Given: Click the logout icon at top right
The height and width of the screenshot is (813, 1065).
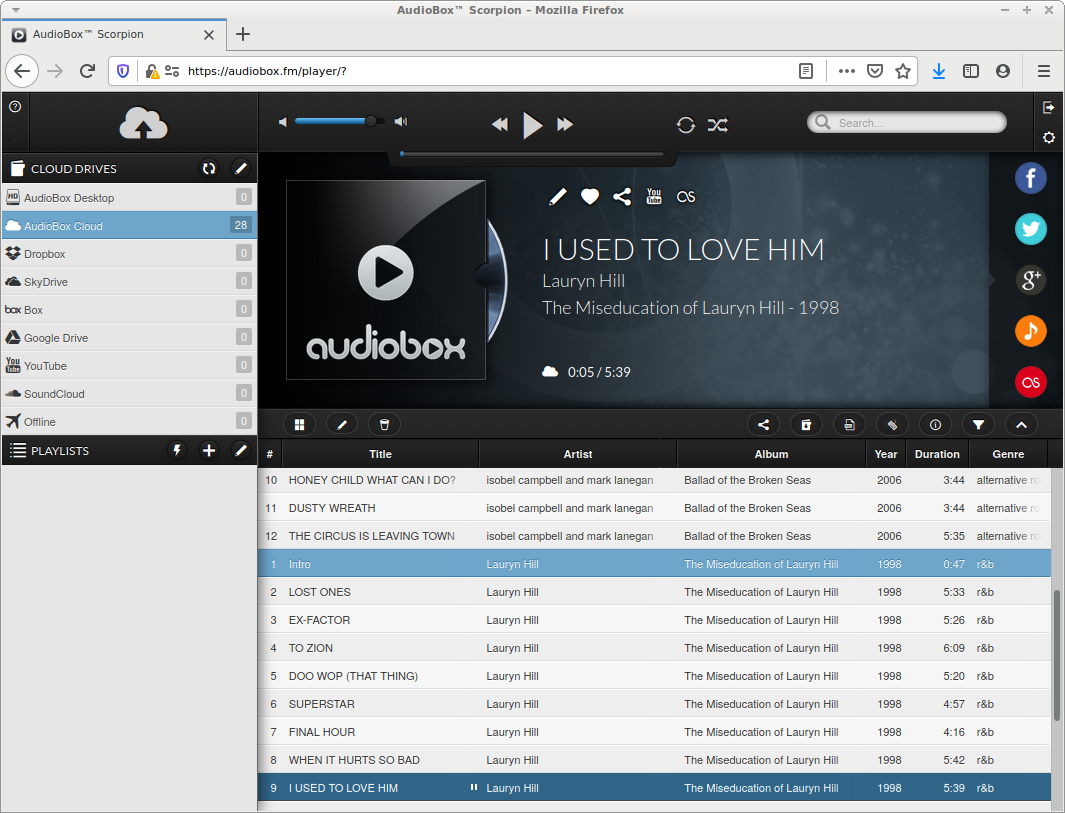Looking at the screenshot, I should coord(1049,107).
